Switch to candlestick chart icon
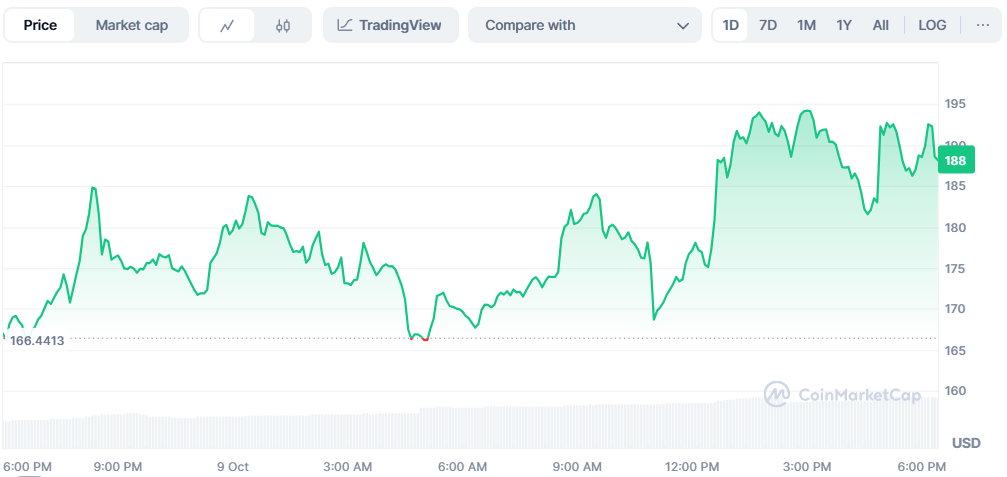 pyautogui.click(x=283, y=26)
